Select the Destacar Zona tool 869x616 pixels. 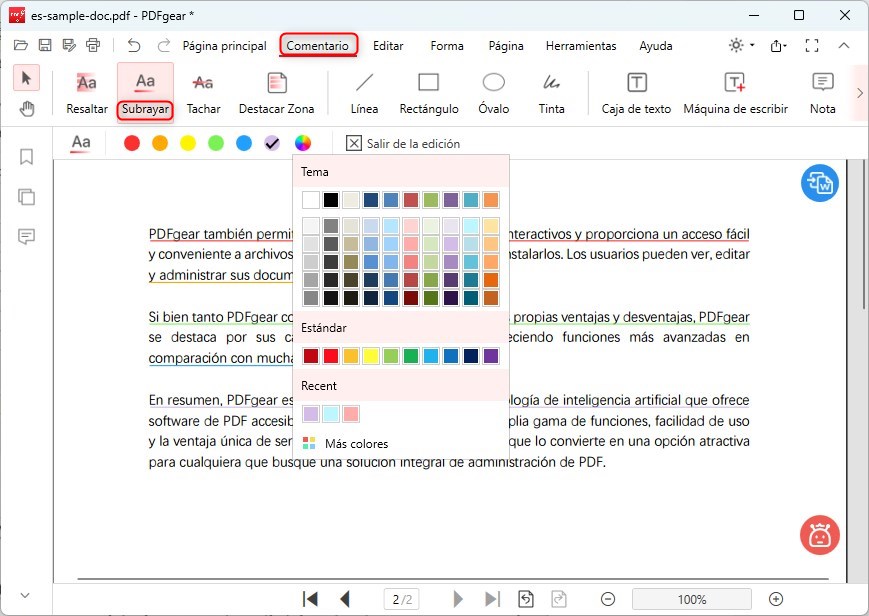click(276, 92)
